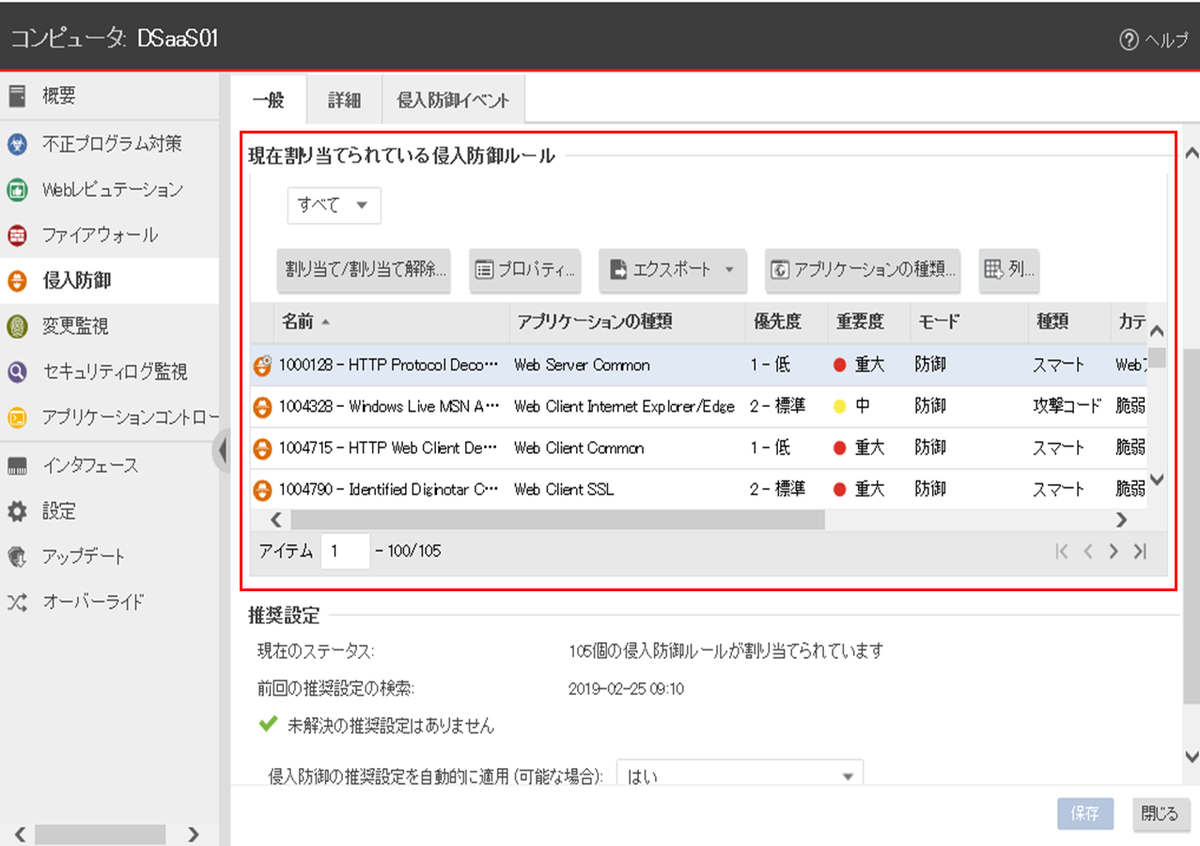Open the セキュリティログ監視 sidebar icon
Image resolution: width=1200 pixels, height=846 pixels.
(x=17, y=372)
